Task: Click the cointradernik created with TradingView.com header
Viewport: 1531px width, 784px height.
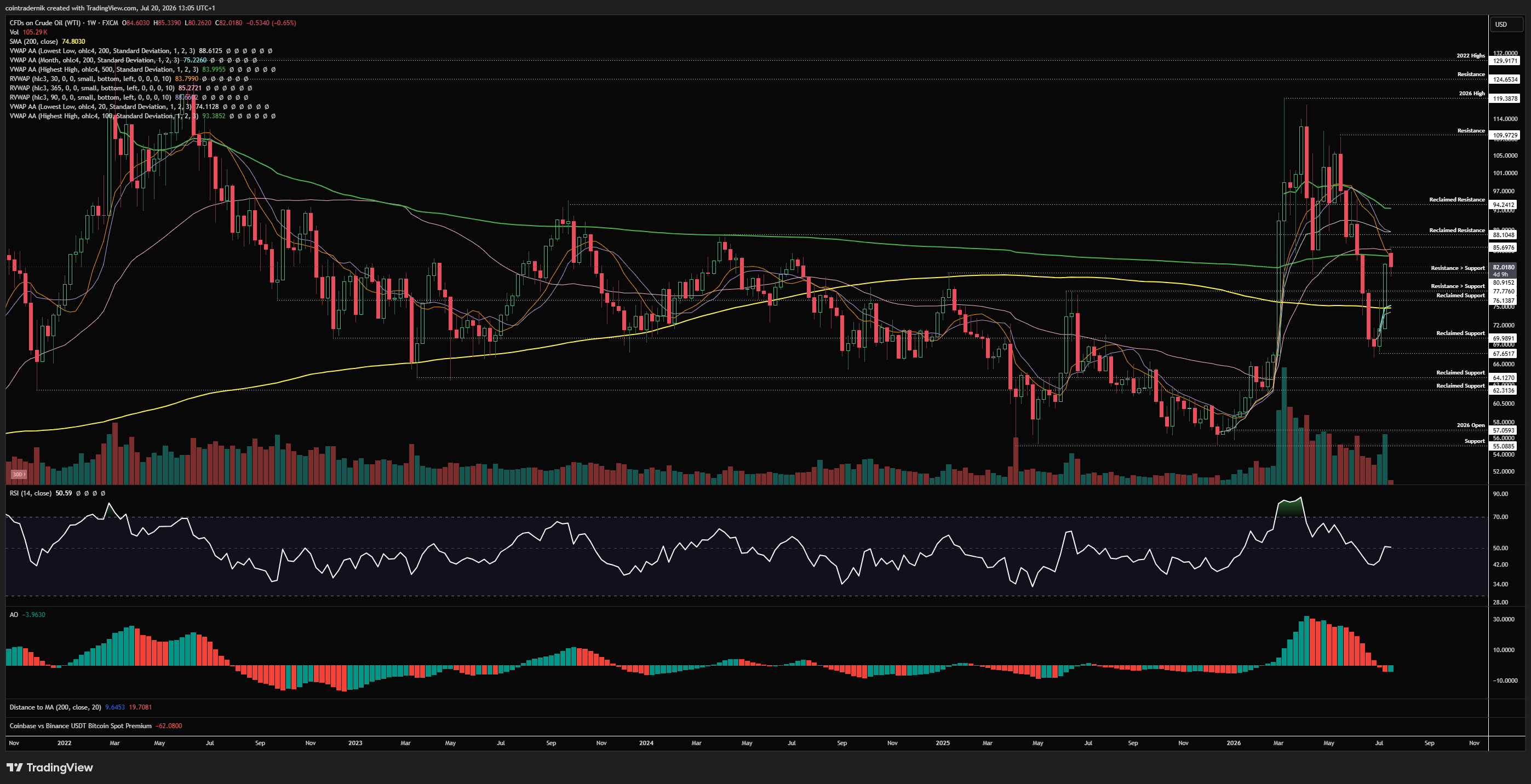Action: (110, 8)
